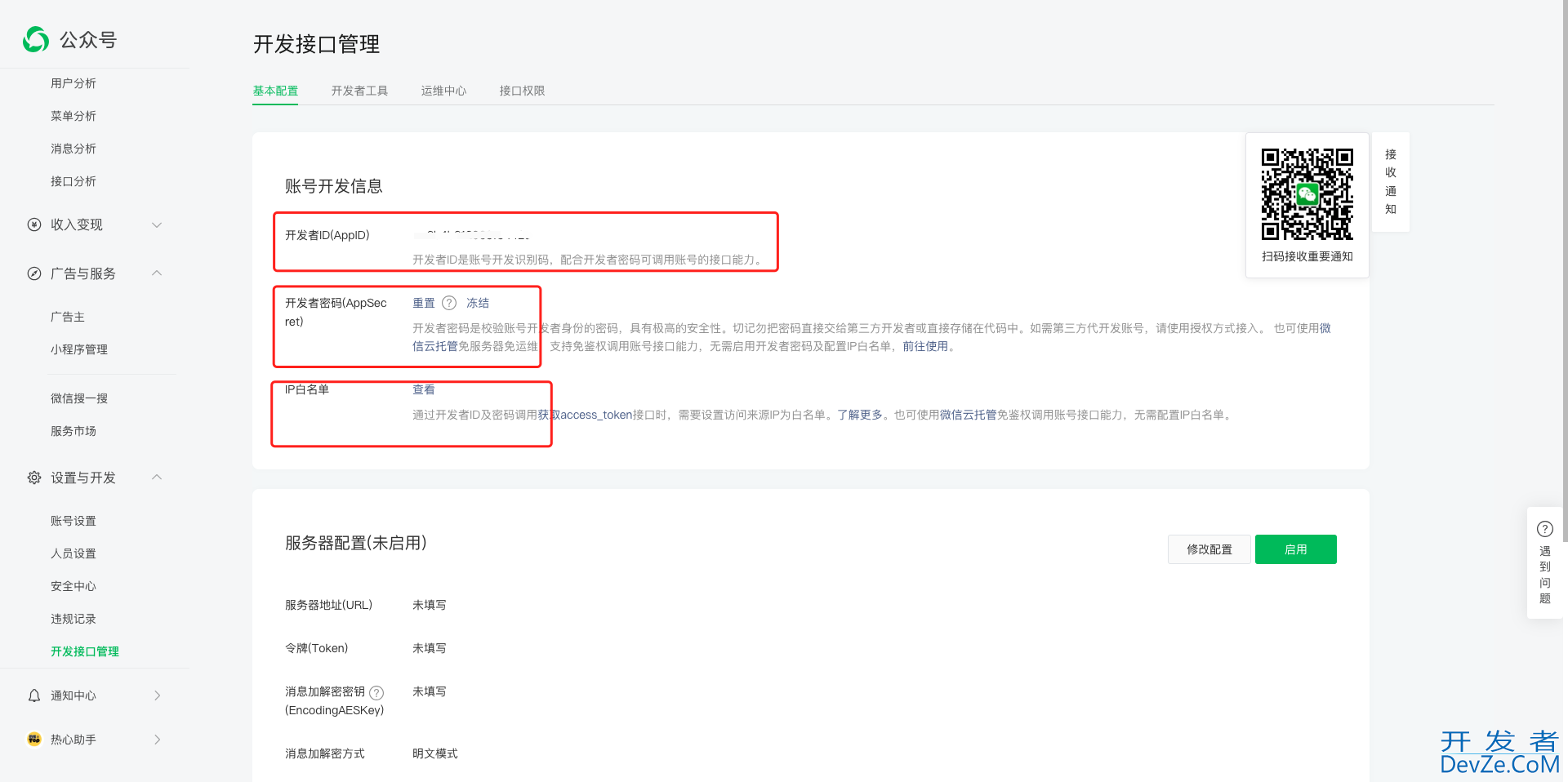Click the 热心助手 mascot icon
This screenshot has width=1568, height=782.
click(x=34, y=740)
